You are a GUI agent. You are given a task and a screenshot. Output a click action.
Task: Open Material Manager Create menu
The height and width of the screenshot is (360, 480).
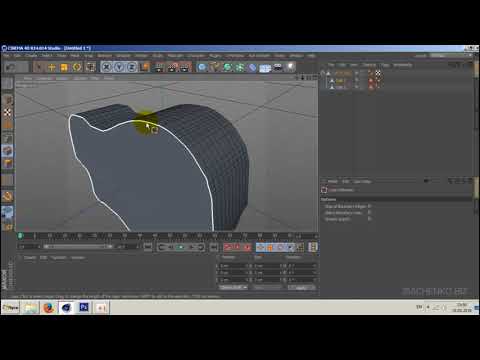(30, 258)
